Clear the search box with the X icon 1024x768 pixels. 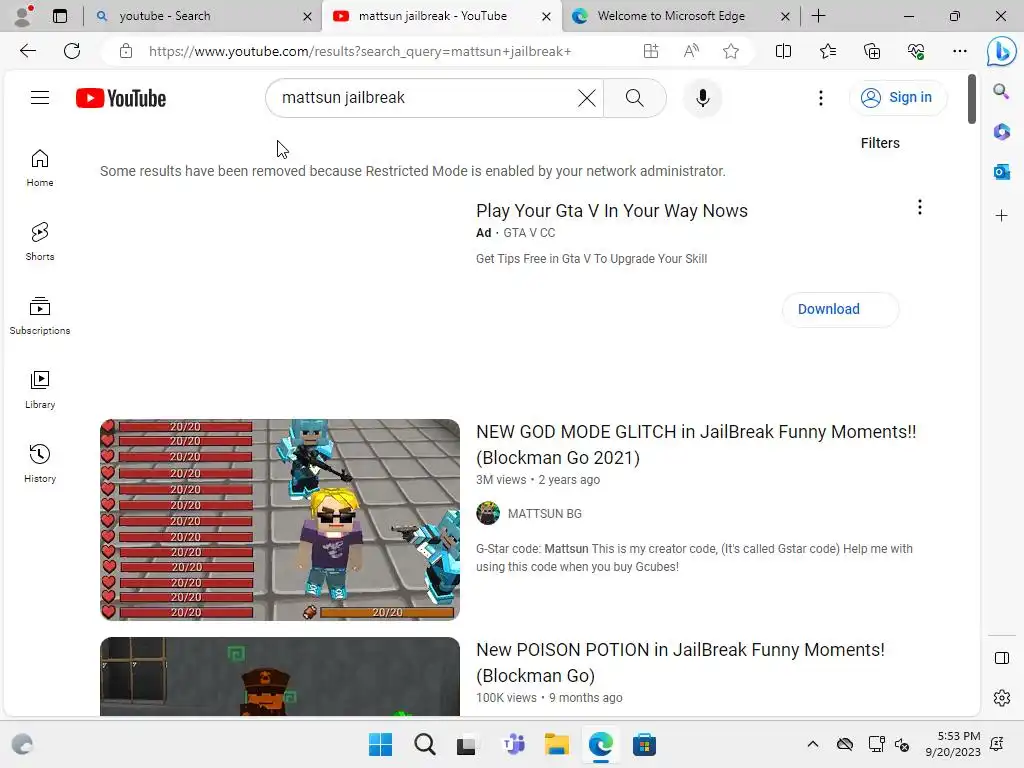[586, 98]
